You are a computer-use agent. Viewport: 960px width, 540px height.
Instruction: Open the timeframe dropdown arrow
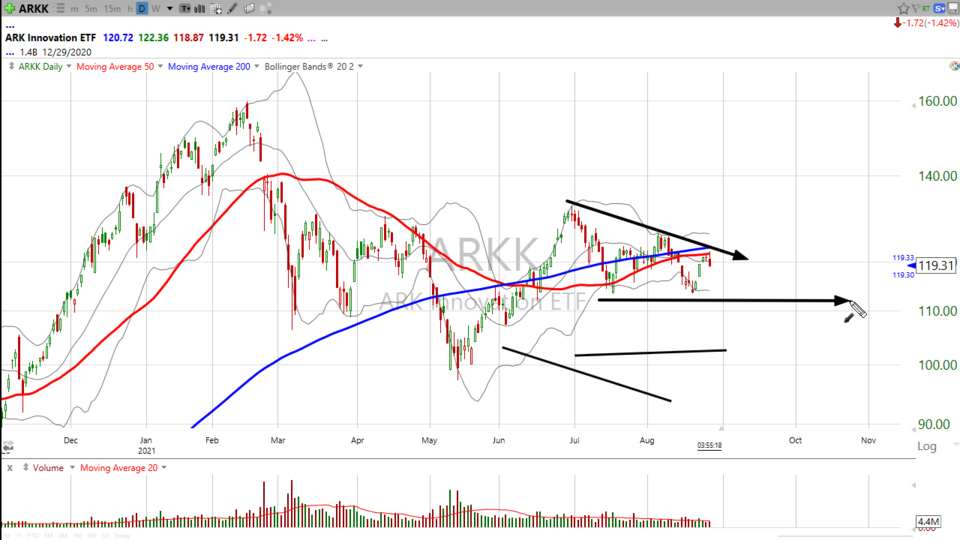point(170,9)
